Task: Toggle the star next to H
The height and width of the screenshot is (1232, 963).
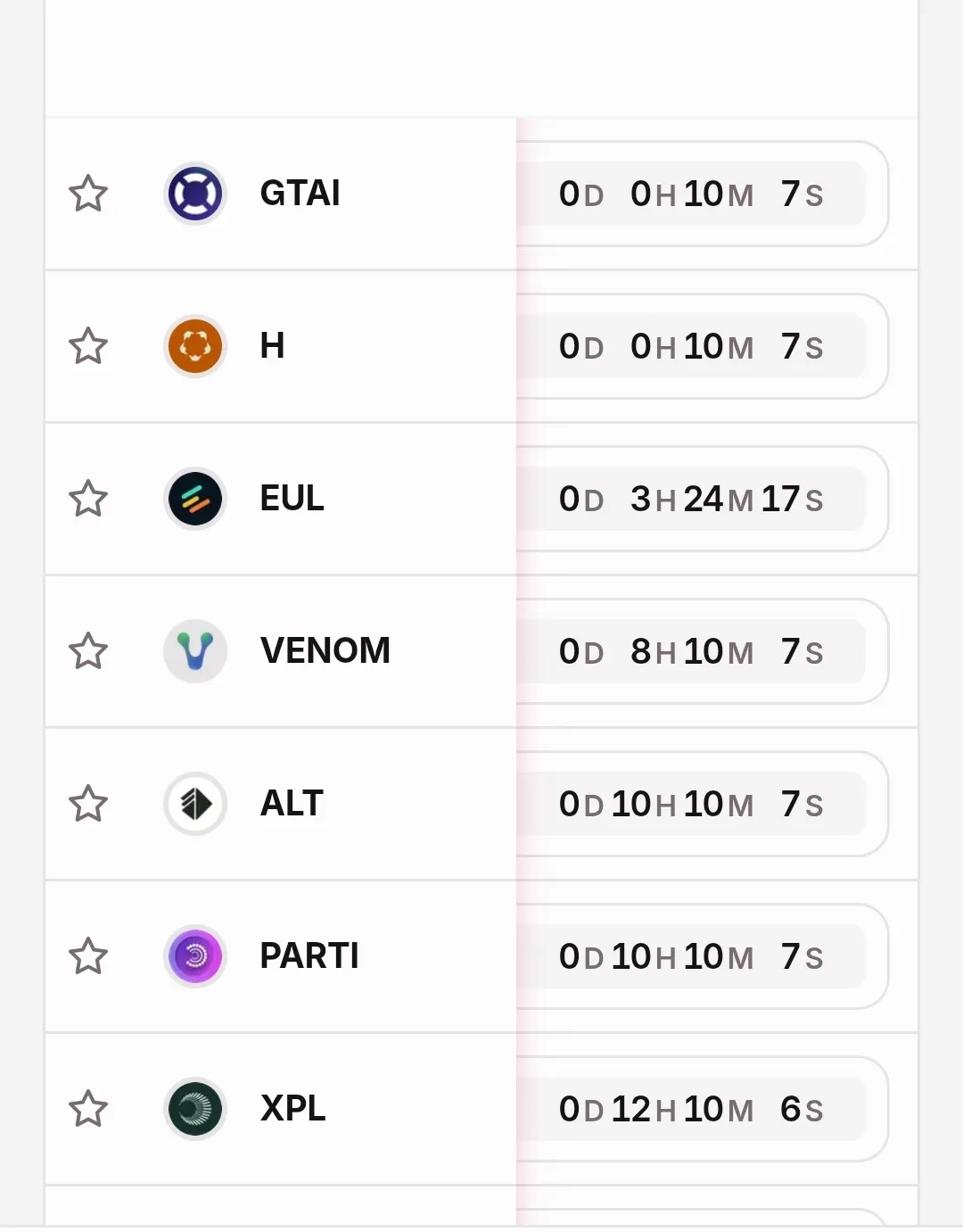Action: click(x=88, y=346)
